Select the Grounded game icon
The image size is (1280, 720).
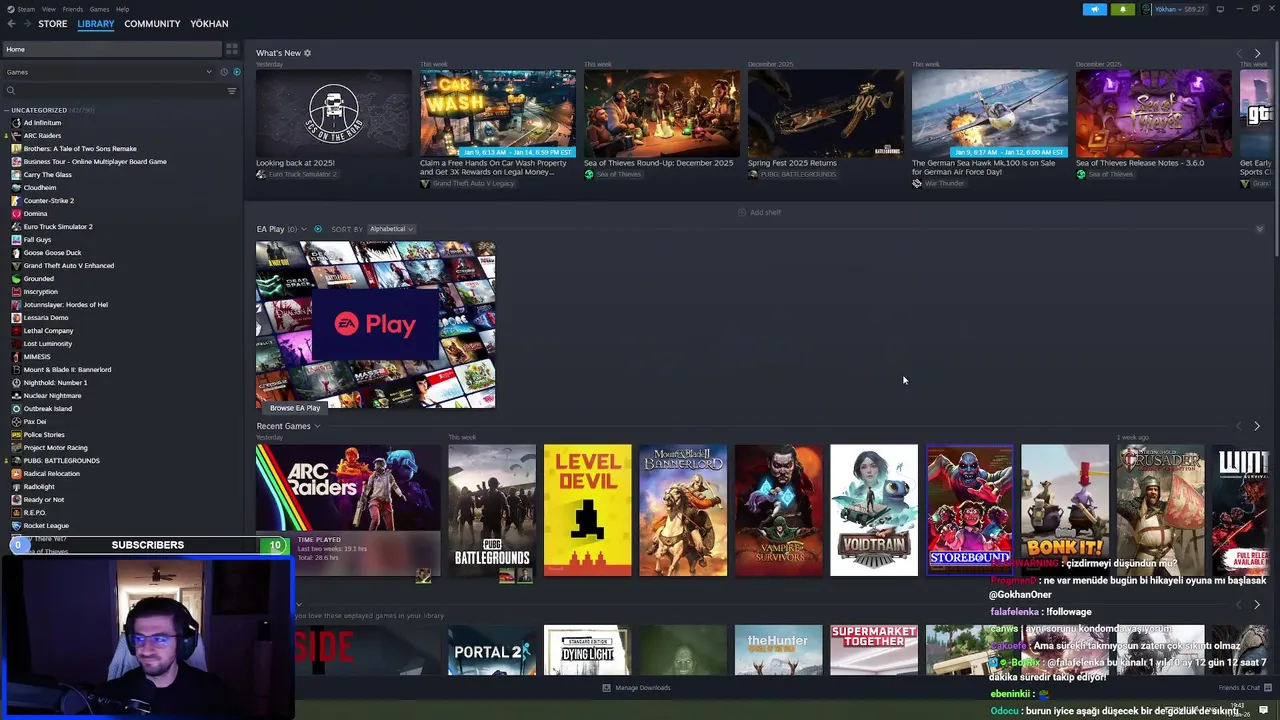[16, 279]
